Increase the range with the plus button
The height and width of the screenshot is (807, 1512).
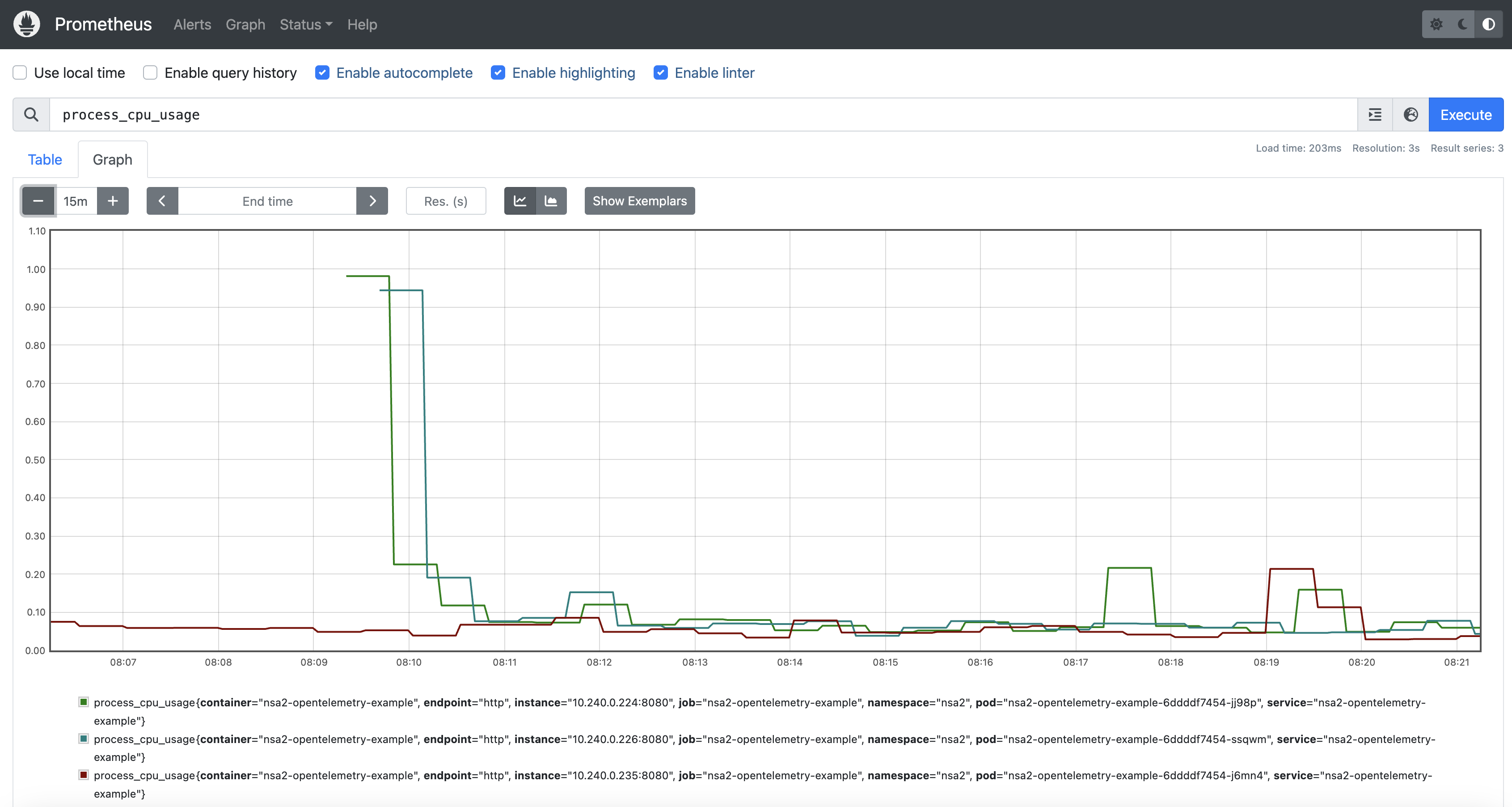tap(113, 201)
